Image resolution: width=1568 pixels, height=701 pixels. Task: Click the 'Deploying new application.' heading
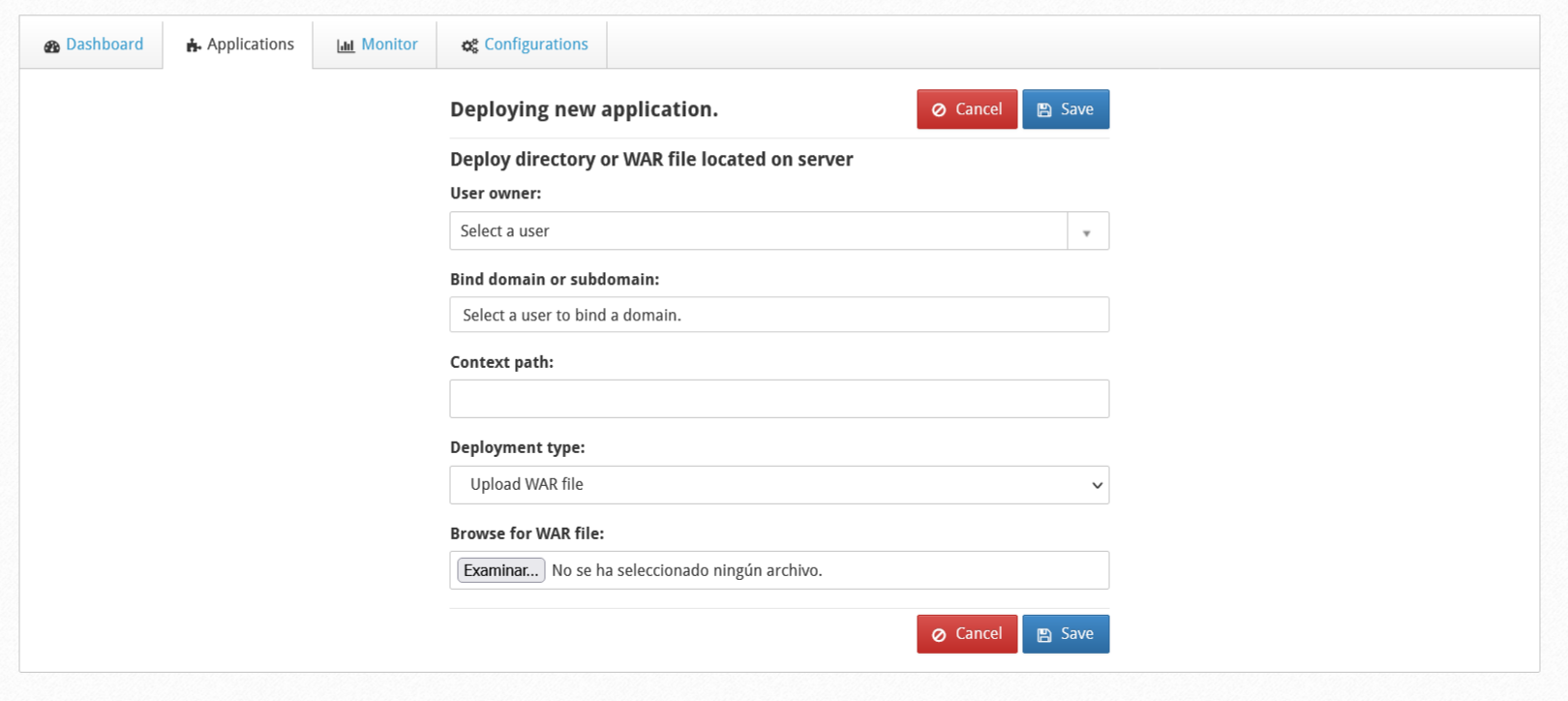pyautogui.click(x=584, y=109)
